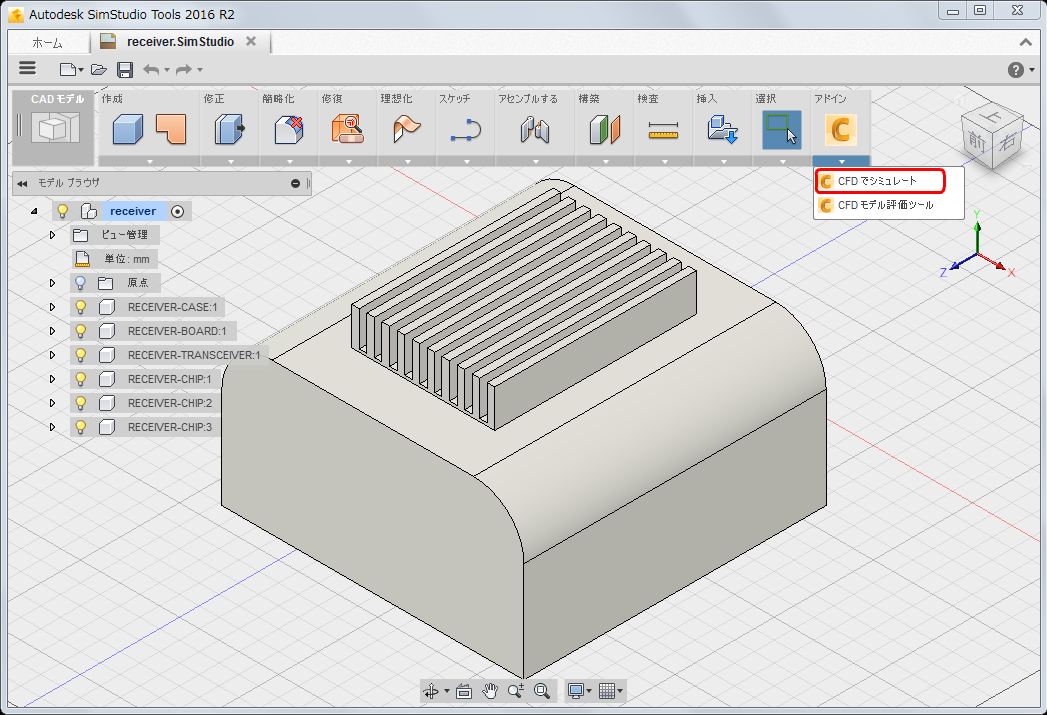Open the アドイン panel dropdown arrow
The width and height of the screenshot is (1047, 715).
pyautogui.click(x=841, y=161)
